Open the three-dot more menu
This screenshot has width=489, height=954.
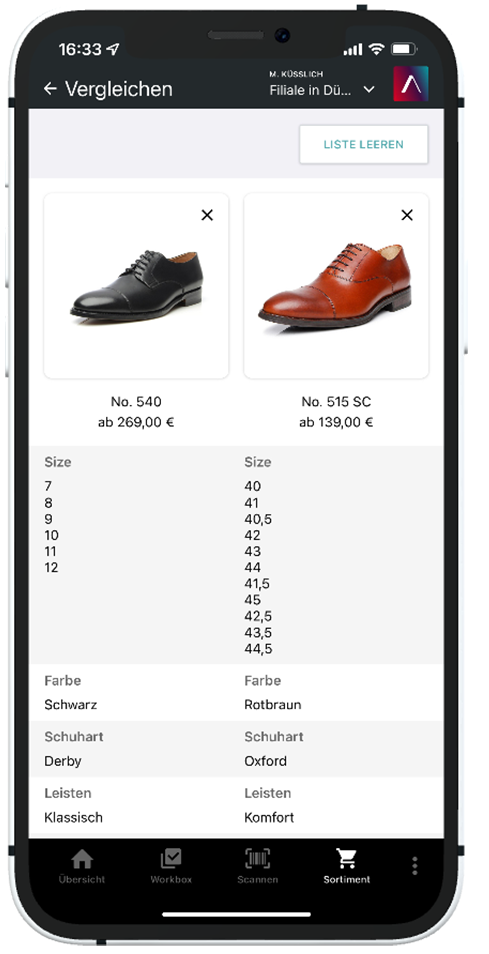pyautogui.click(x=415, y=866)
